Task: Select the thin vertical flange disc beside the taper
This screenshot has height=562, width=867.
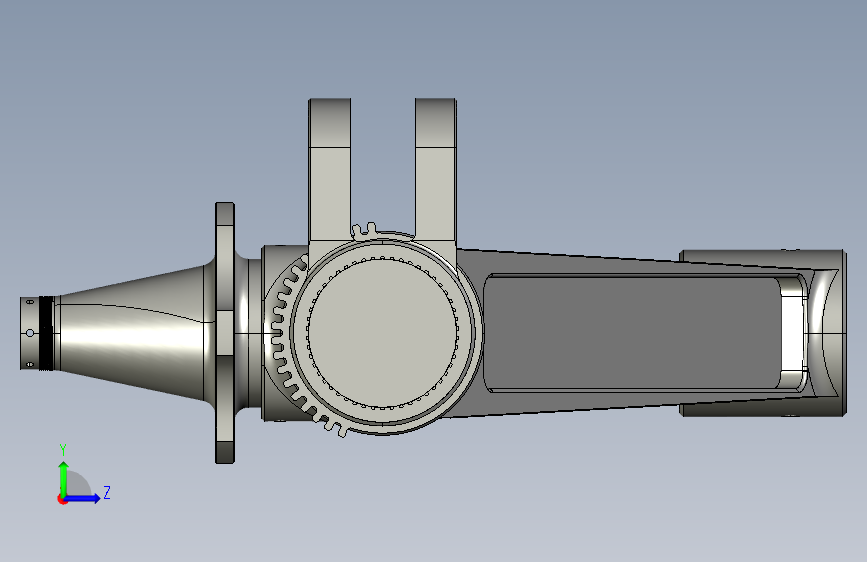Action: [x=224, y=332]
